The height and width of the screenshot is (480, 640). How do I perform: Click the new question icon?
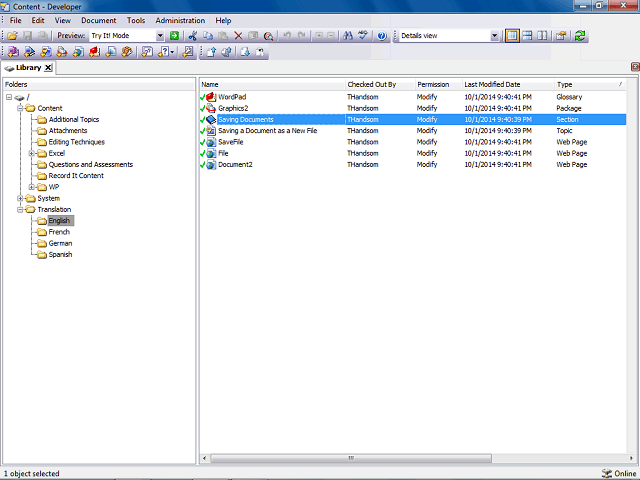147,52
